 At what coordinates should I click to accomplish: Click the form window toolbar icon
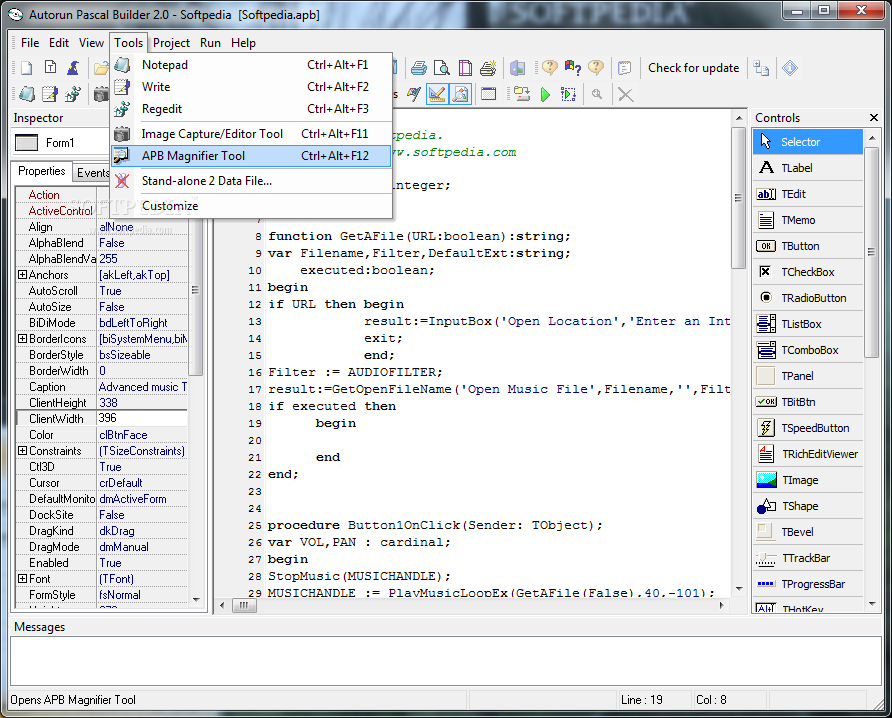489,94
